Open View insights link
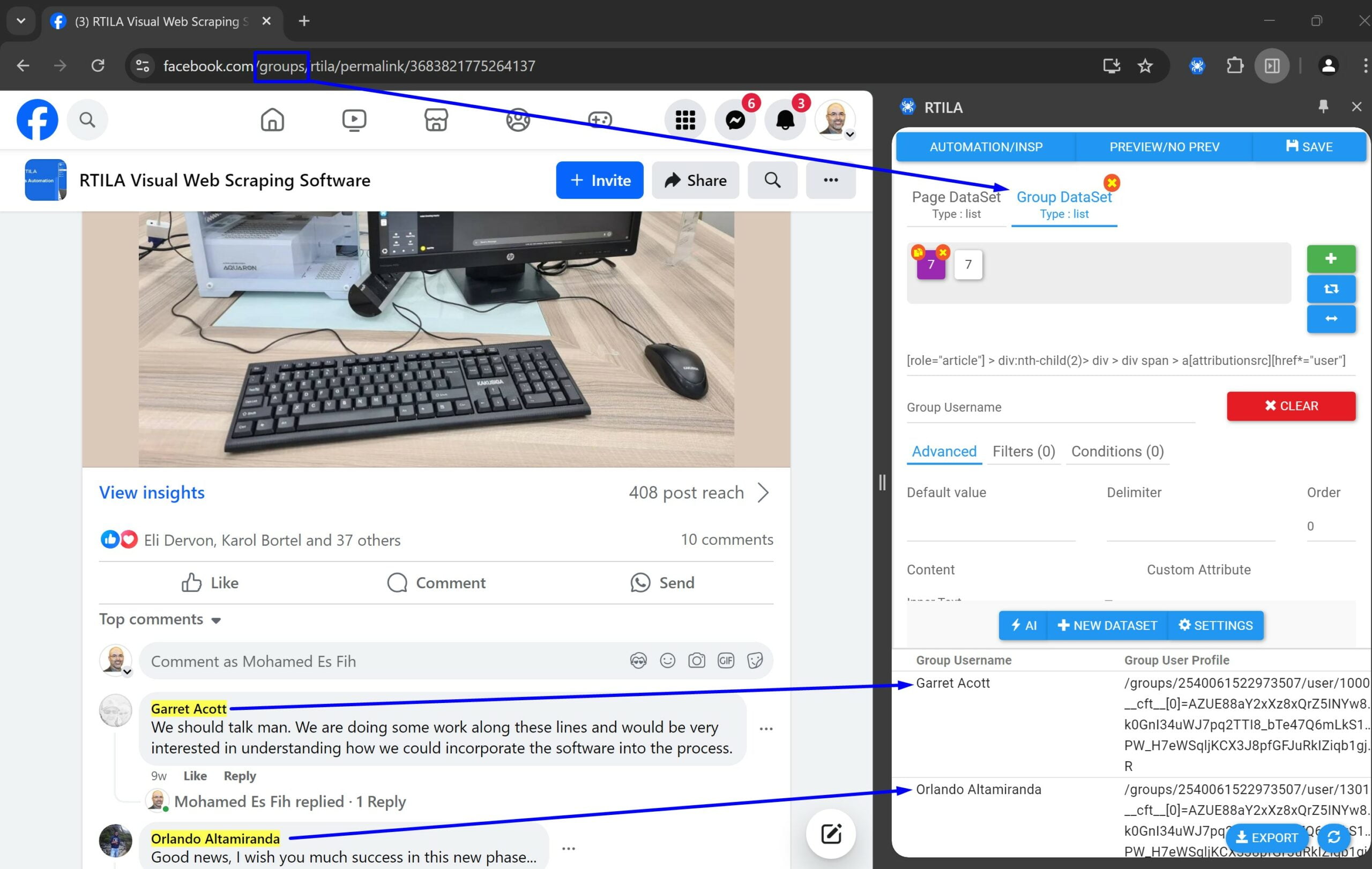Viewport: 1372px width, 869px height. tap(152, 492)
